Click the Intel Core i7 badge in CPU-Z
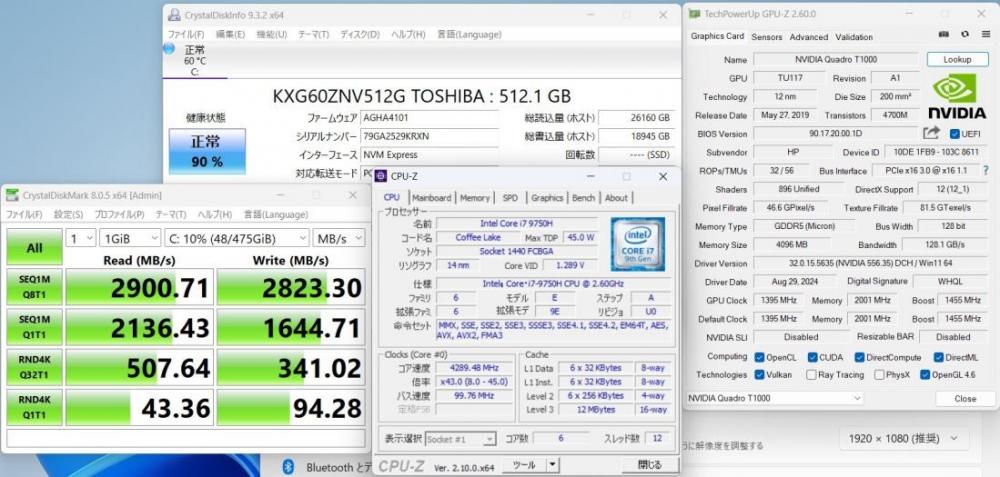 click(x=638, y=244)
